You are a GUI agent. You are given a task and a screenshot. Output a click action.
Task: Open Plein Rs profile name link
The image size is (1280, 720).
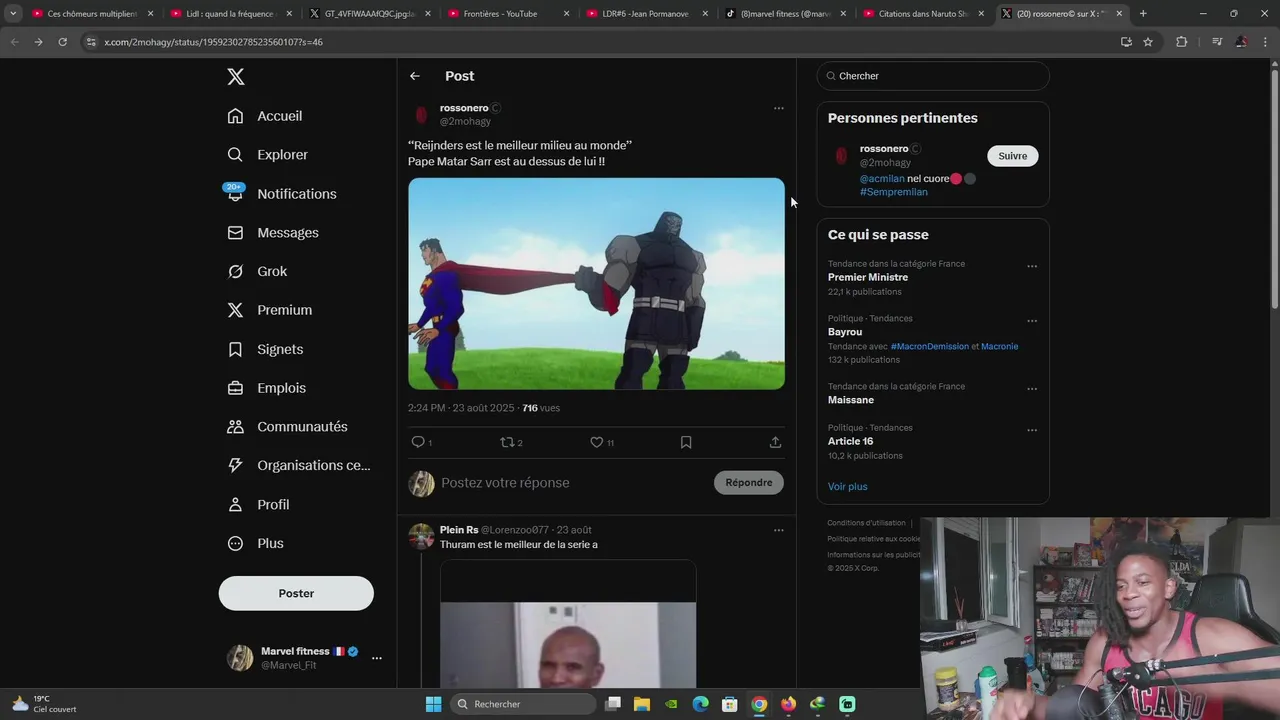point(459,530)
